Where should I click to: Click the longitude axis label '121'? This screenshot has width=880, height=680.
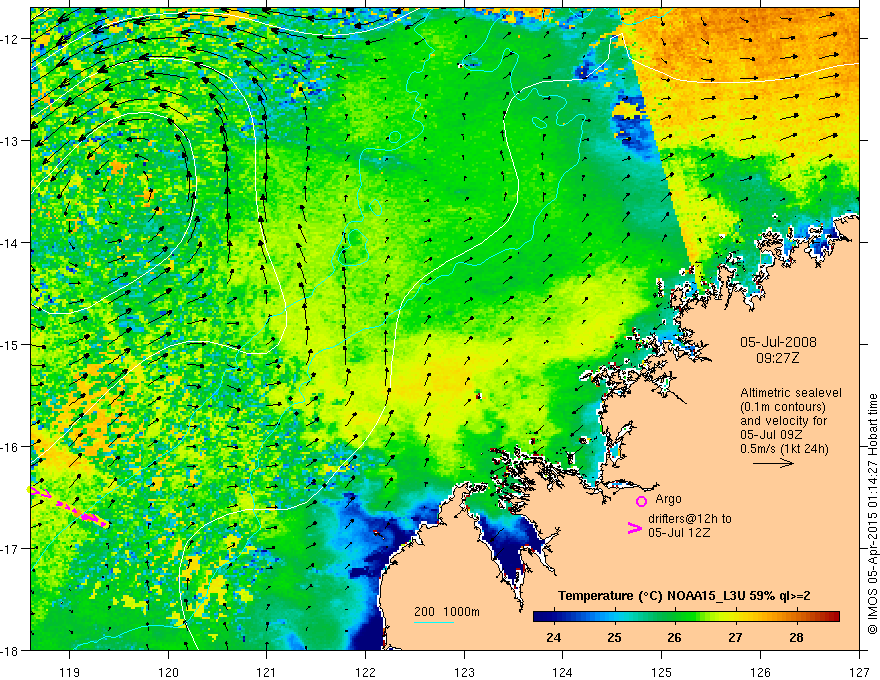click(x=267, y=672)
